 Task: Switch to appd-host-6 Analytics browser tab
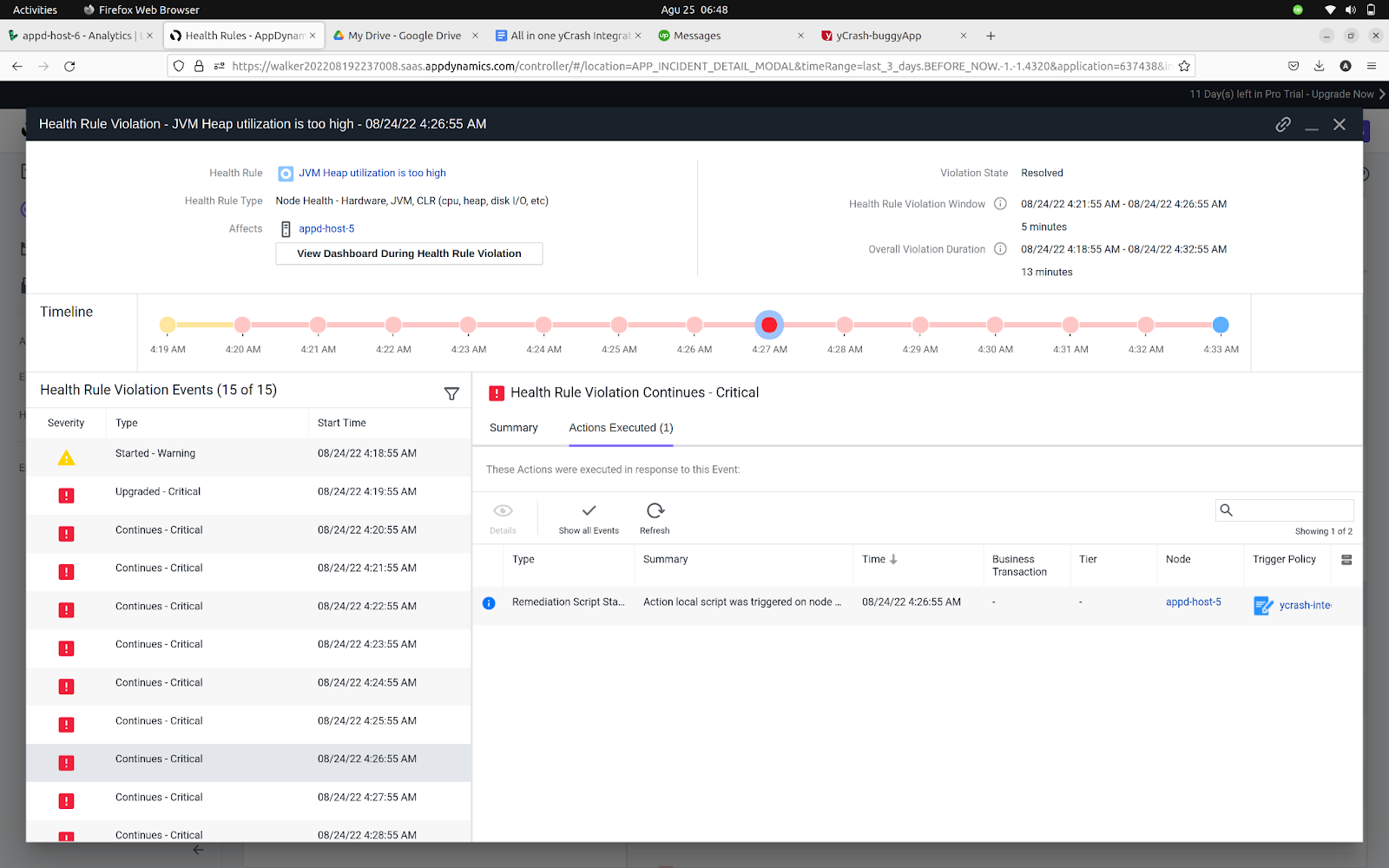80,36
